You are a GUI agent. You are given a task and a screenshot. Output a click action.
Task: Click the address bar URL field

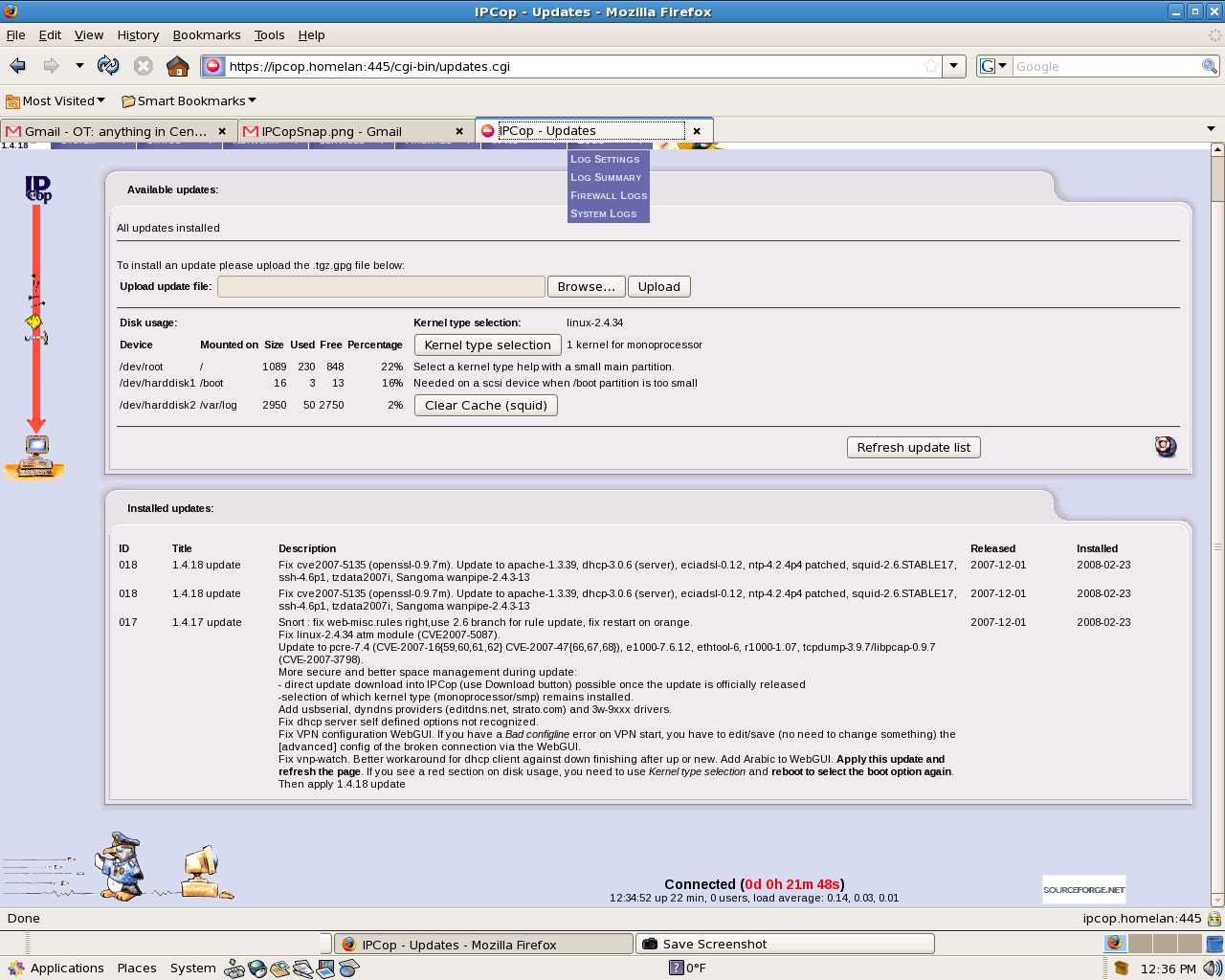(572, 66)
